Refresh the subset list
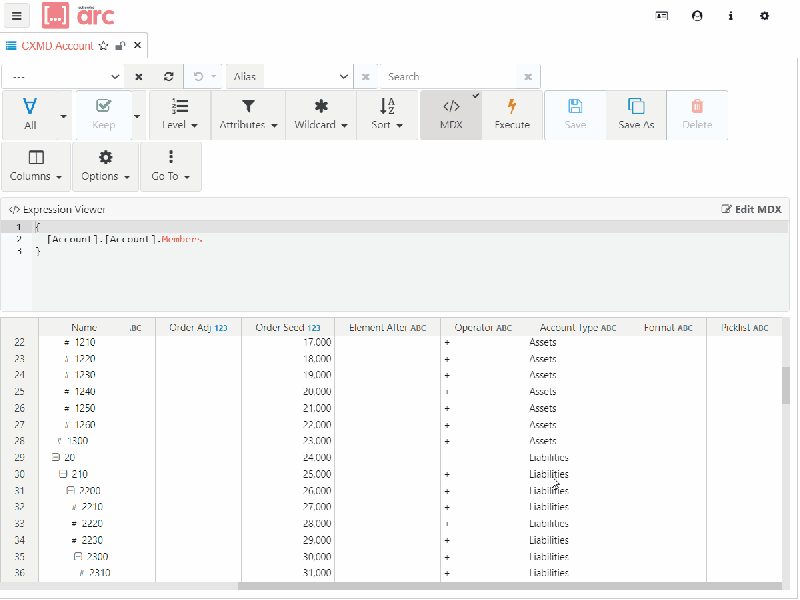The height and width of the screenshot is (600, 800). coord(168,77)
